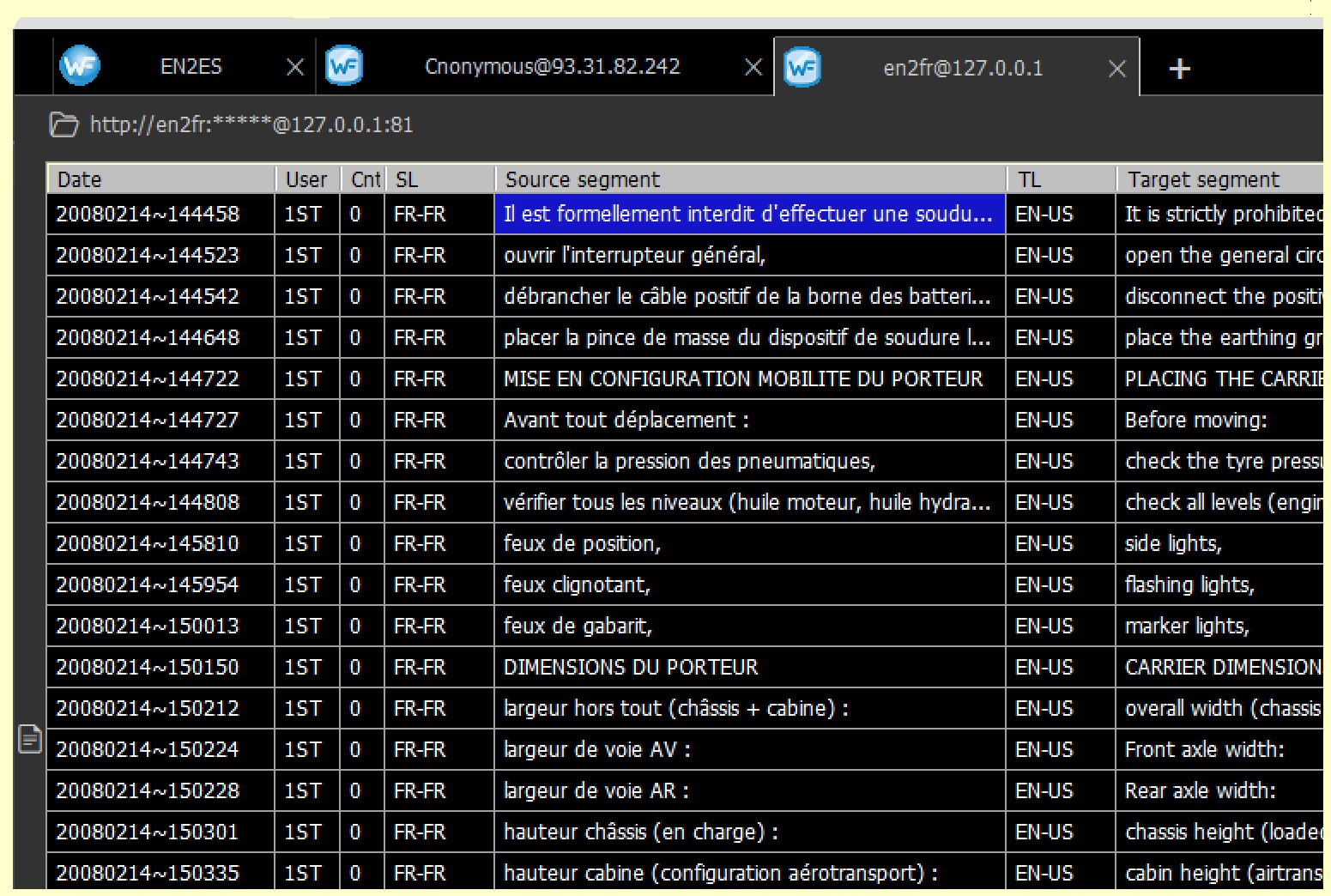Switch to the Cnonymous@93.31.82.242 tab
This screenshot has height=896, width=1331.
(x=552, y=67)
